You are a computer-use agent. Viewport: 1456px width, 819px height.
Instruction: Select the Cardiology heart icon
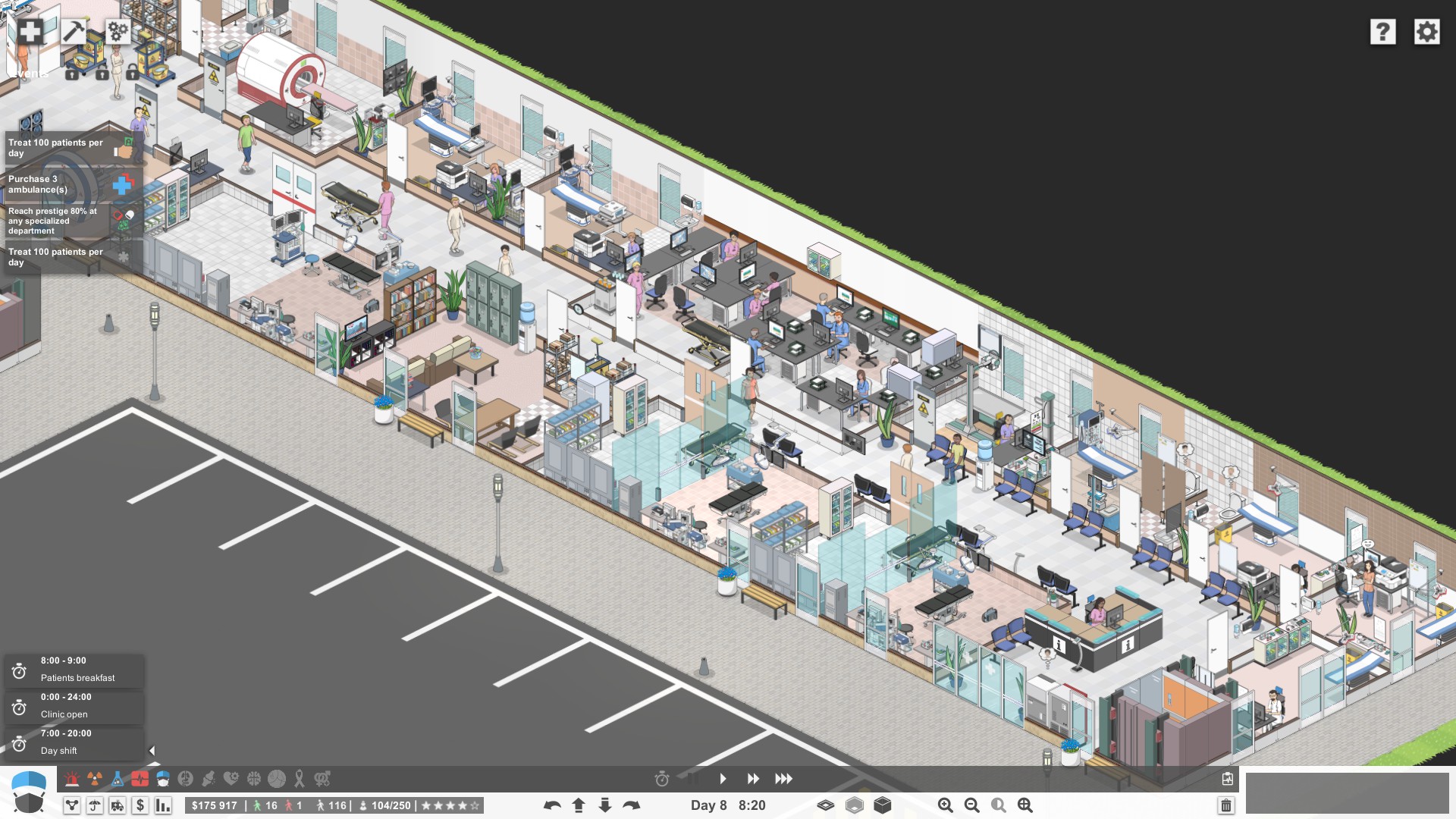click(231, 779)
